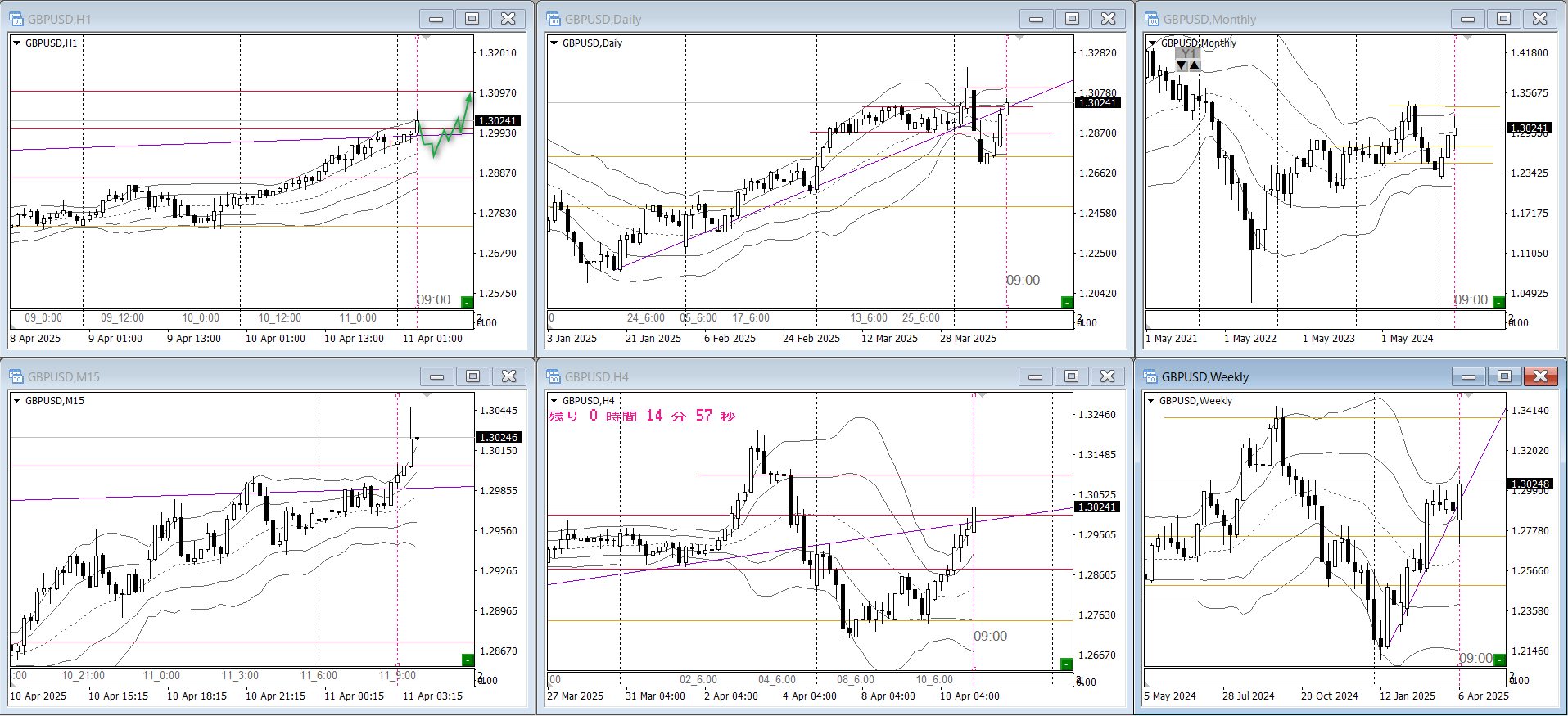Click the Y1 label button in Monthly chart
Viewport: 1568px width, 716px height.
pyautogui.click(x=1188, y=53)
